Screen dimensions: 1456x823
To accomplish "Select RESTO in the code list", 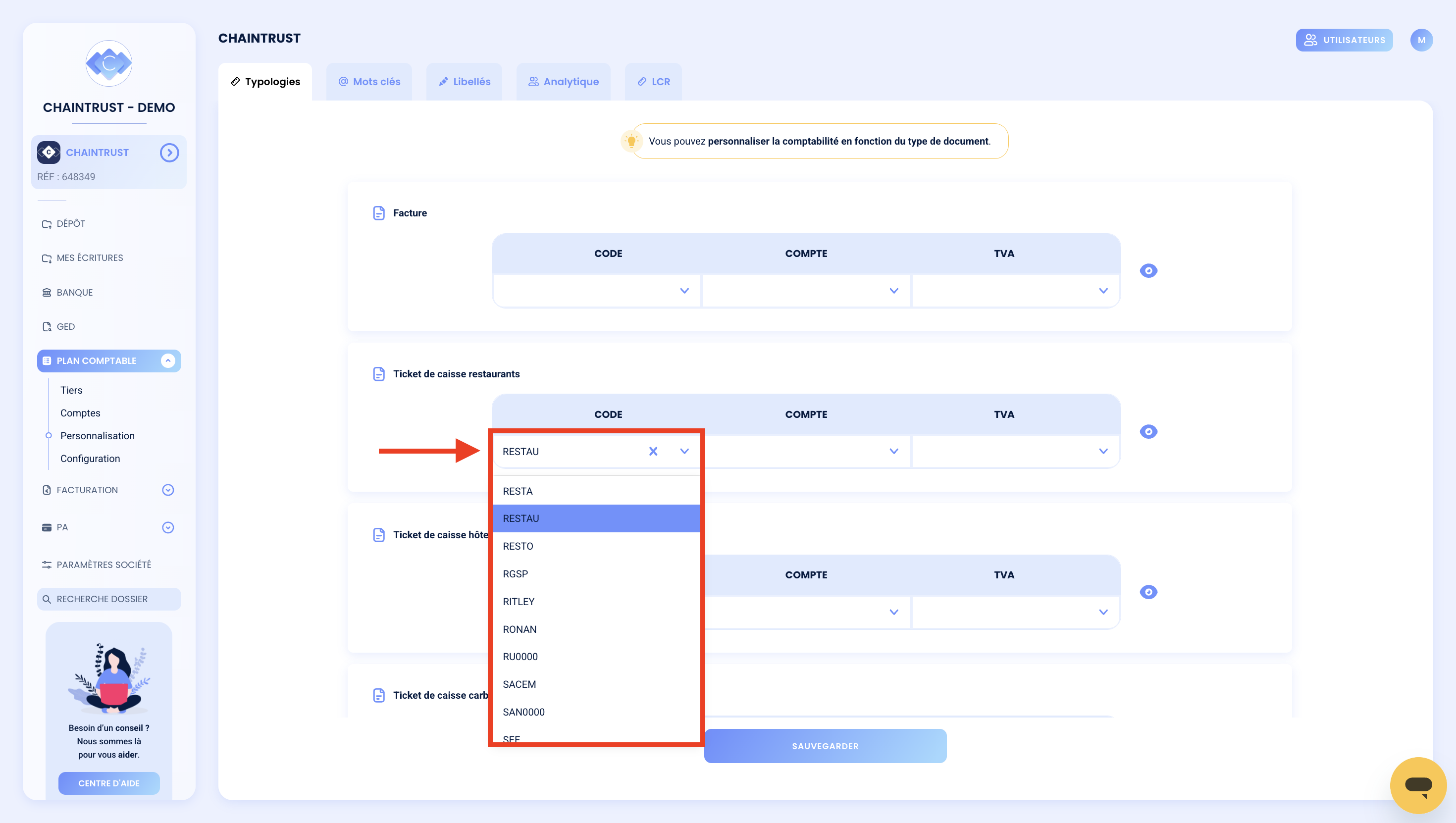I will pos(596,546).
